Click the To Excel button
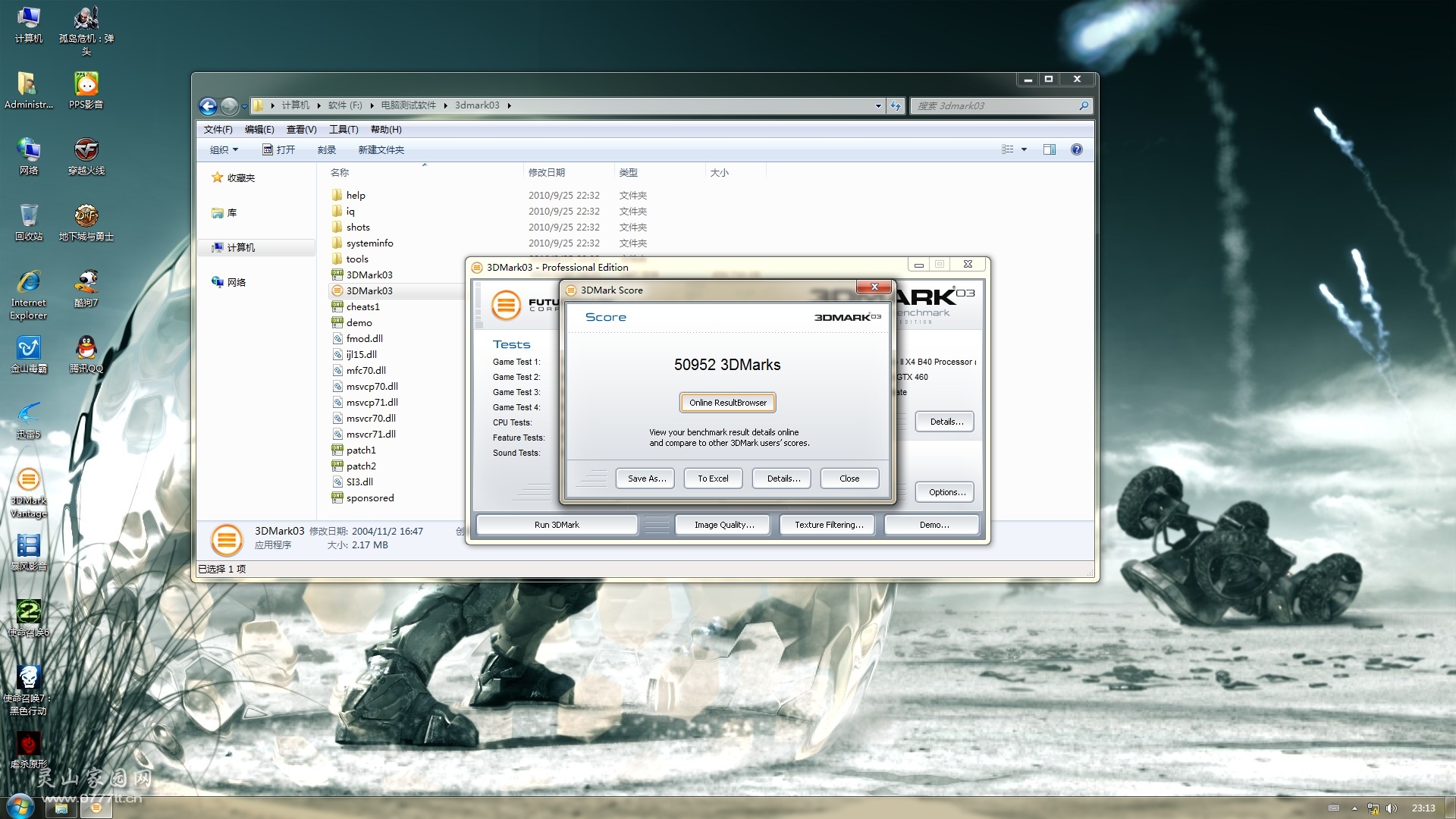The height and width of the screenshot is (819, 1456). (x=713, y=479)
